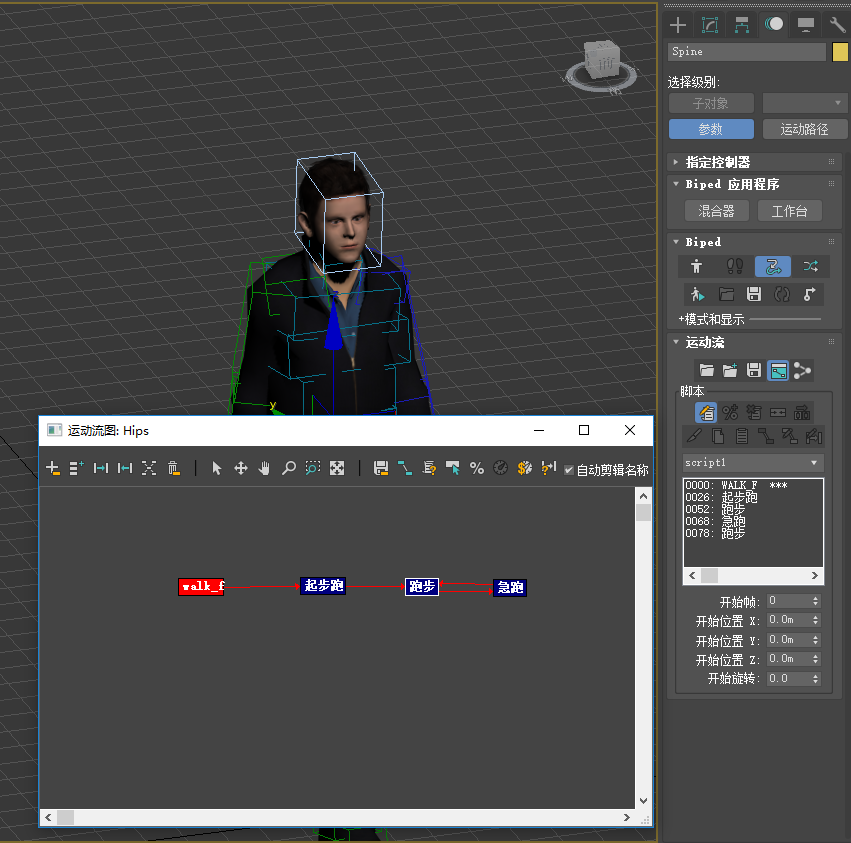Toggle the 自动剪辑名称 checkbox
Viewport: 851px width, 843px height.
pyautogui.click(x=569, y=470)
